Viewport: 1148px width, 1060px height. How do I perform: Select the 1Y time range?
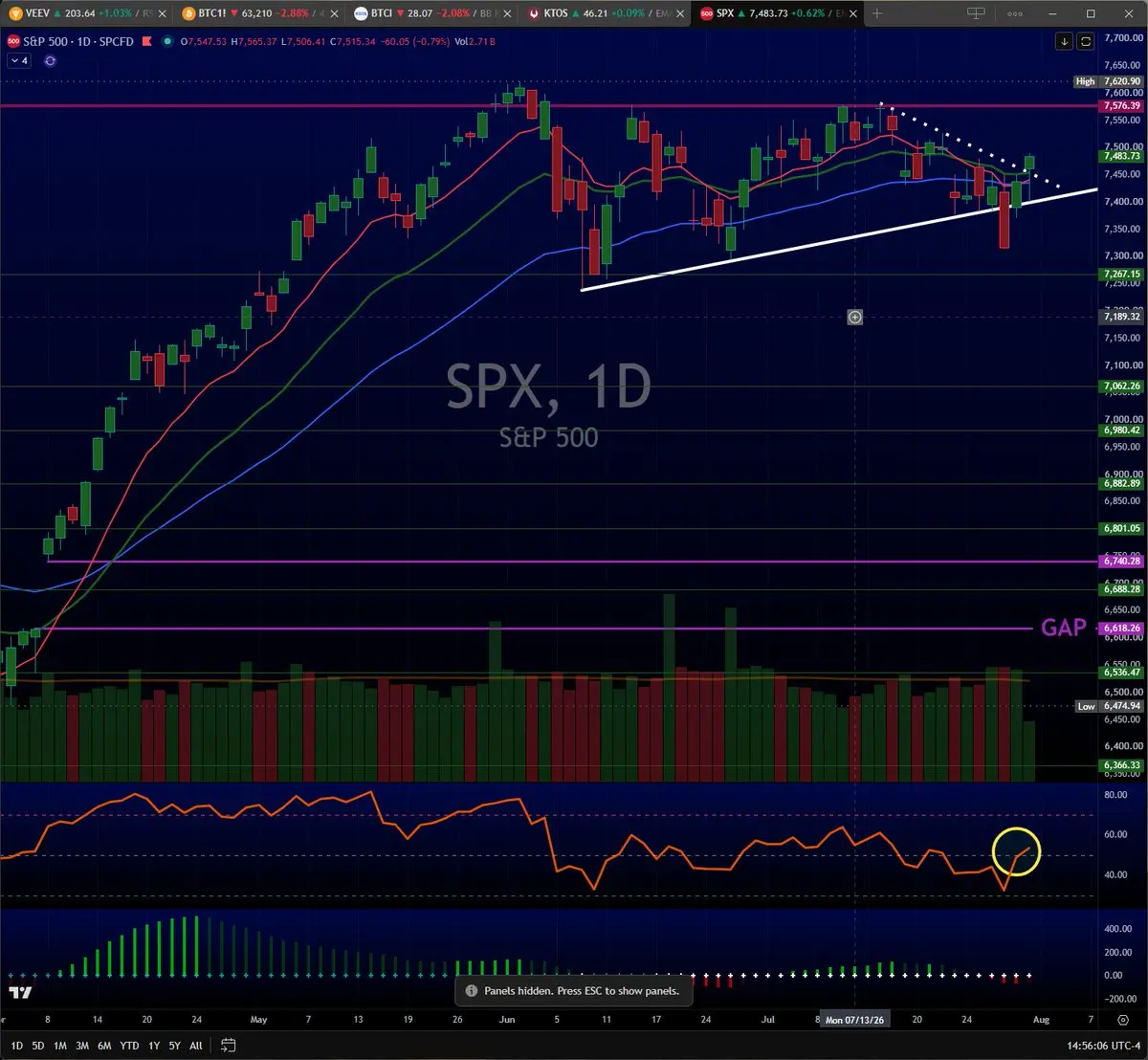(154, 1046)
